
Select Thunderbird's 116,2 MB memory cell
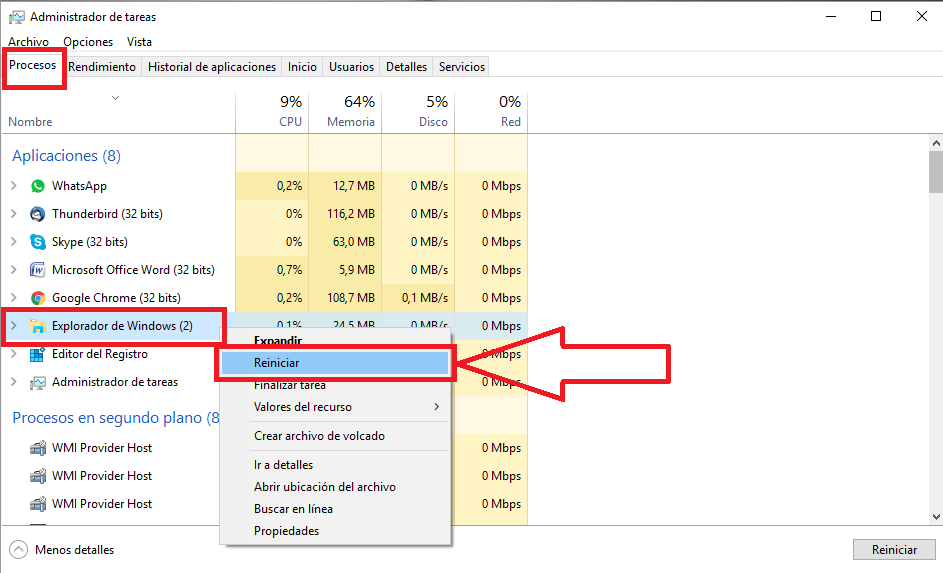pos(345,213)
